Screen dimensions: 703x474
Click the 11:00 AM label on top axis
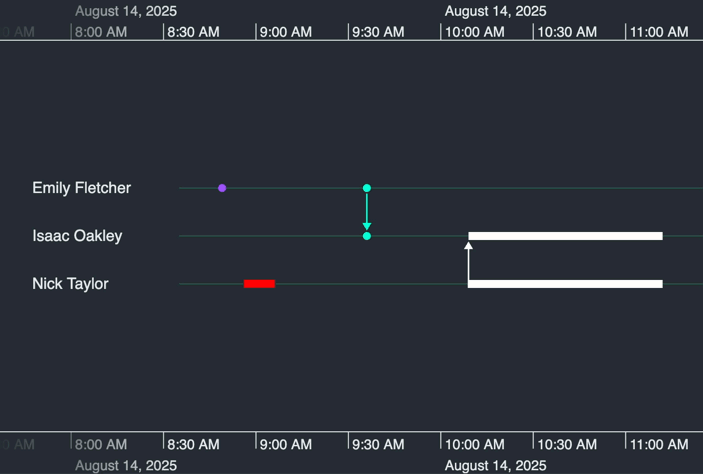point(659,32)
